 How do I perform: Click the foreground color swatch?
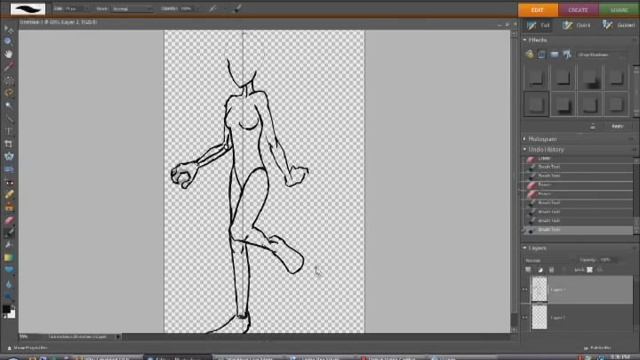point(6,309)
